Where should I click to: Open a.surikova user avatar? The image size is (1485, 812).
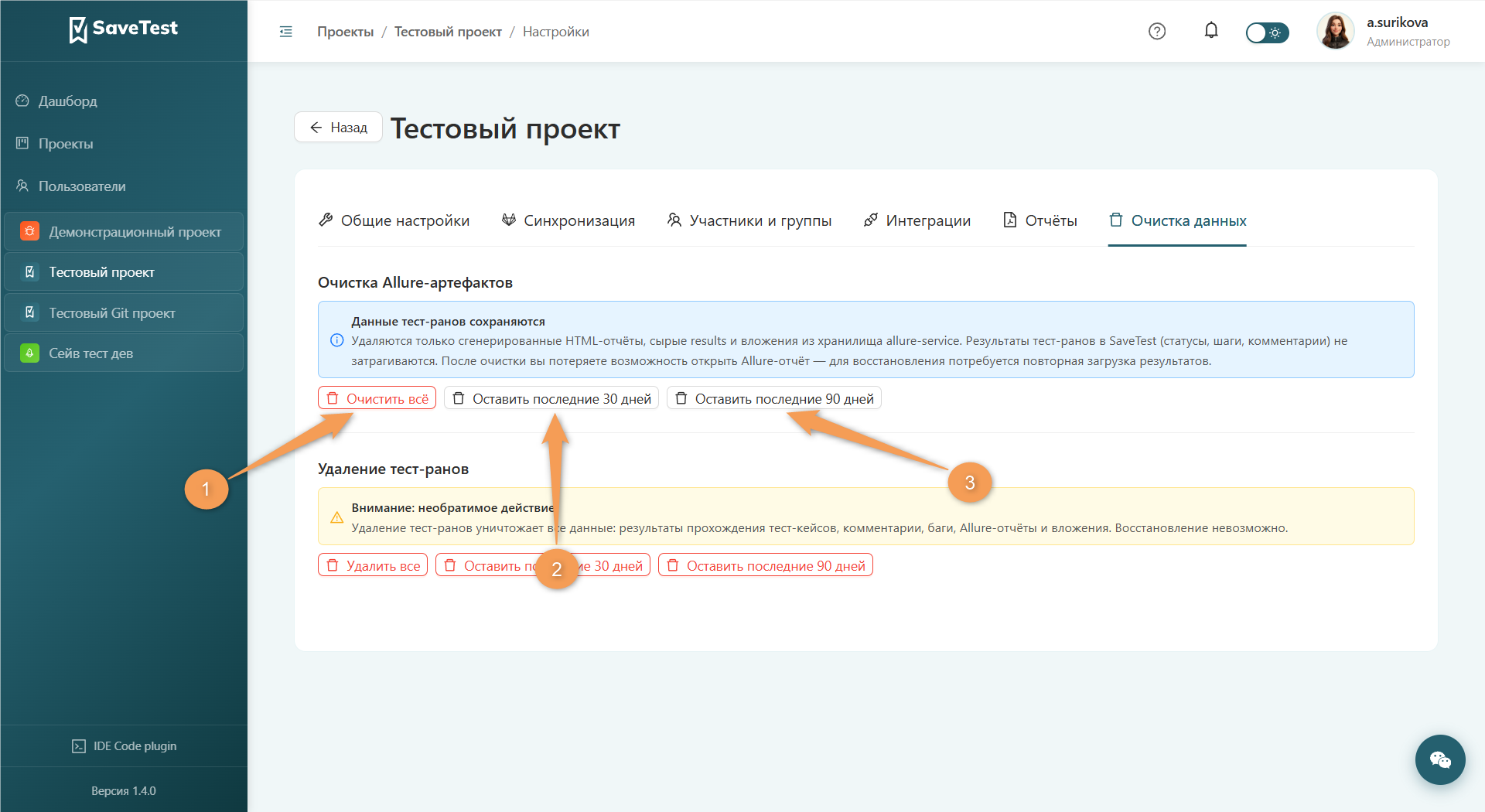click(1336, 32)
